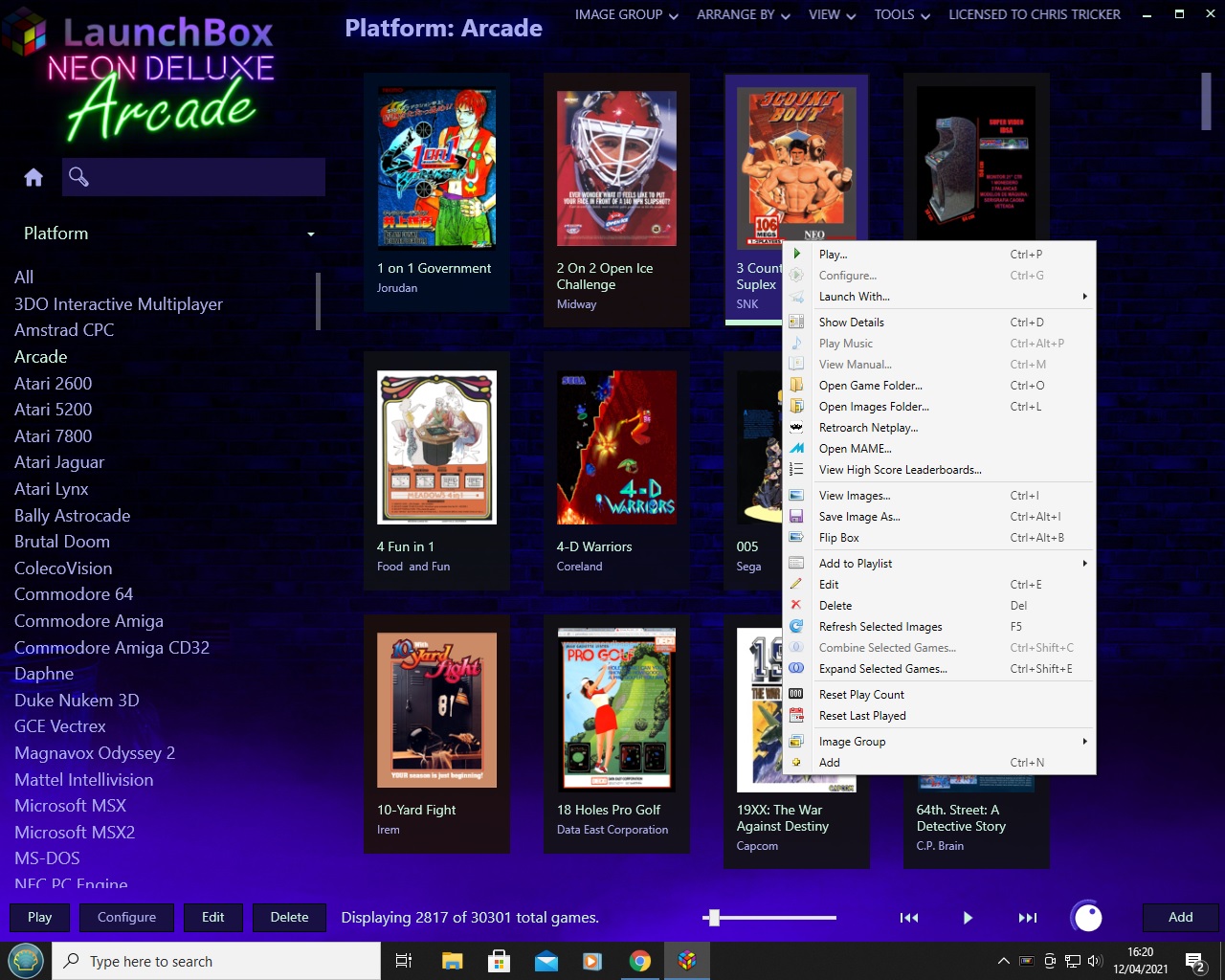Screen dimensions: 1225x980
Task: Click the bottom Edit button
Action: coord(213,917)
